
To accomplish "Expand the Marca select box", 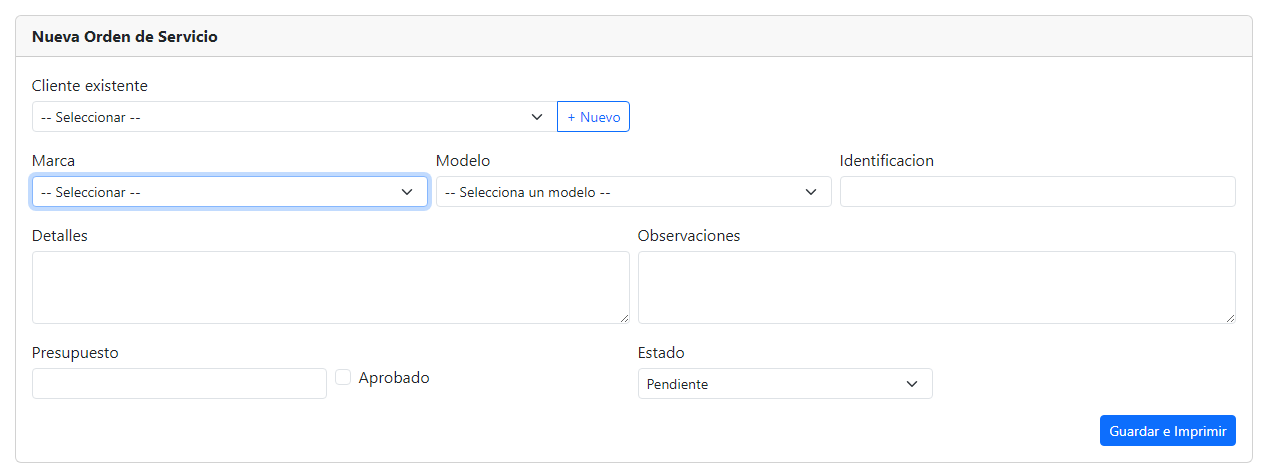I will click(230, 192).
